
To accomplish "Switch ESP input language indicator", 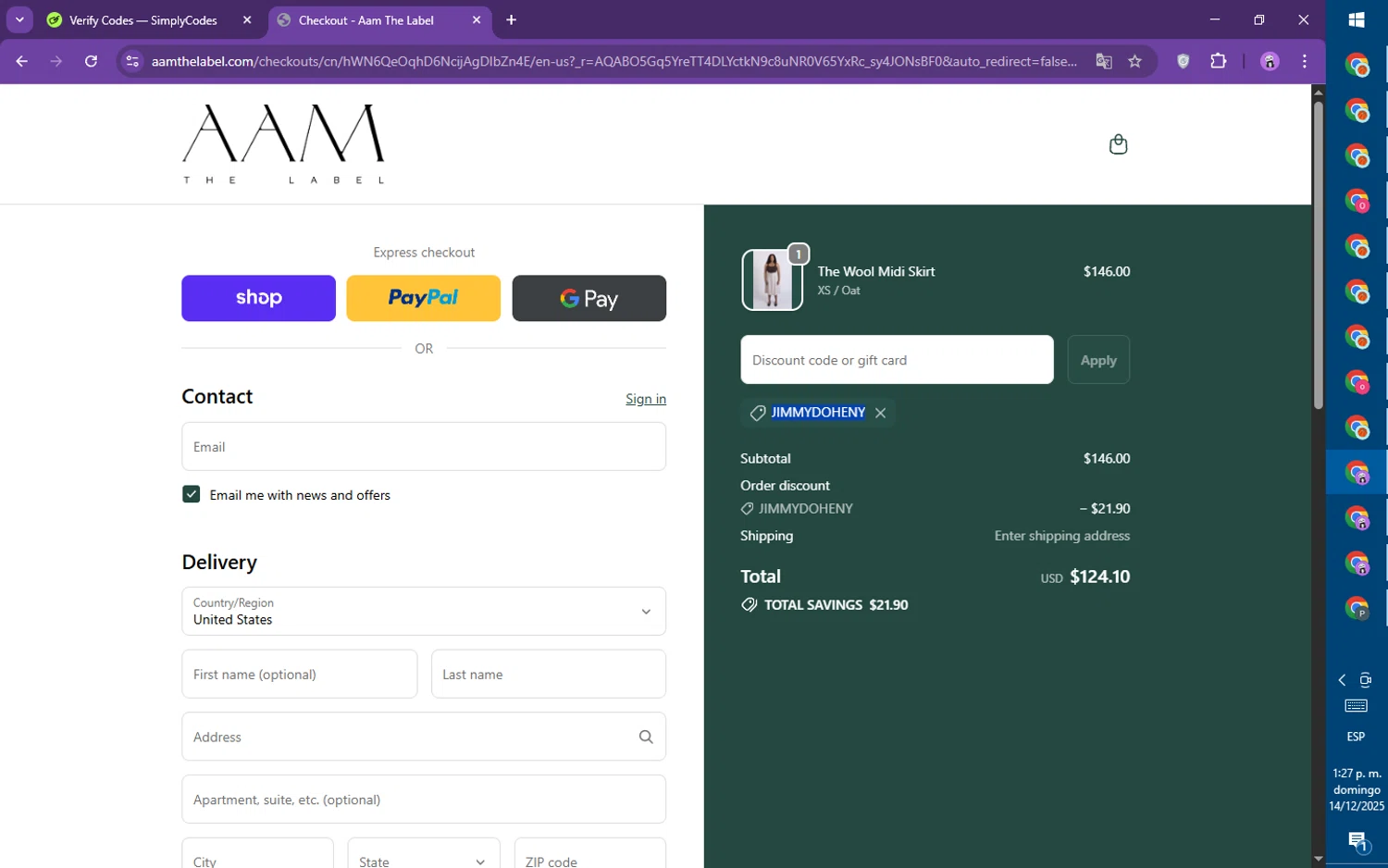I will [x=1356, y=737].
